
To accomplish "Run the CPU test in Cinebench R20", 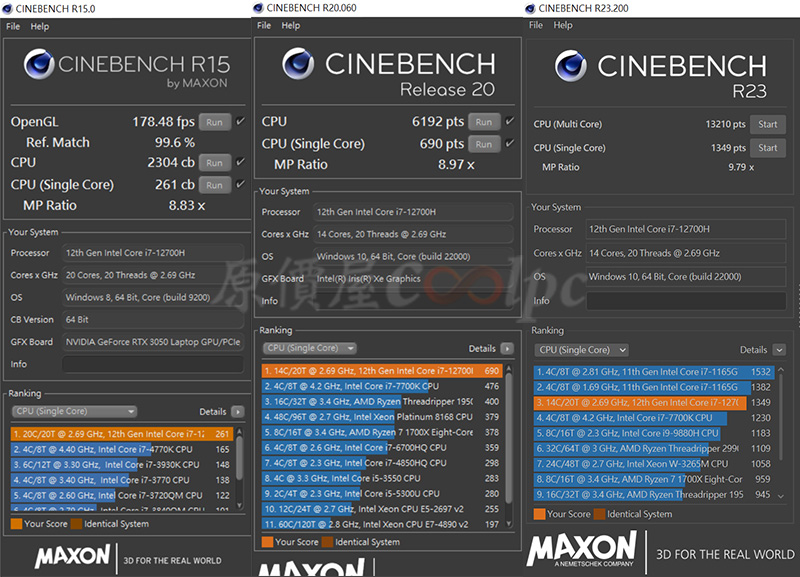I will [x=484, y=122].
